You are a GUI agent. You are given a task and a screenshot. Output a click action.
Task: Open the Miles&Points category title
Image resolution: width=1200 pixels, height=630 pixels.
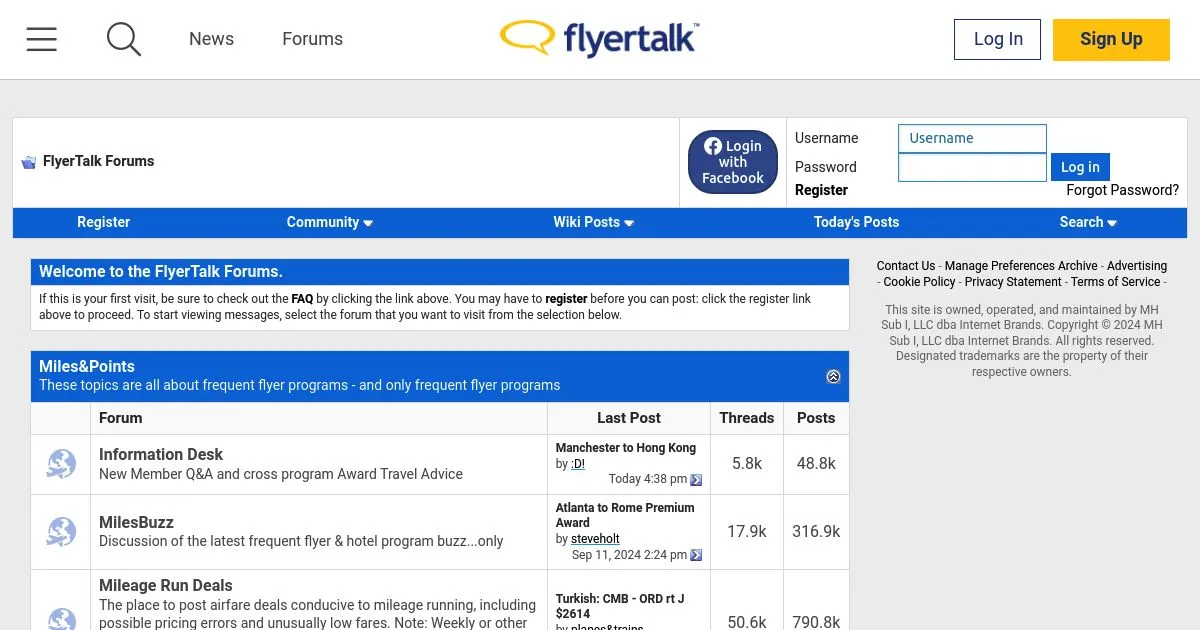[x=86, y=366]
